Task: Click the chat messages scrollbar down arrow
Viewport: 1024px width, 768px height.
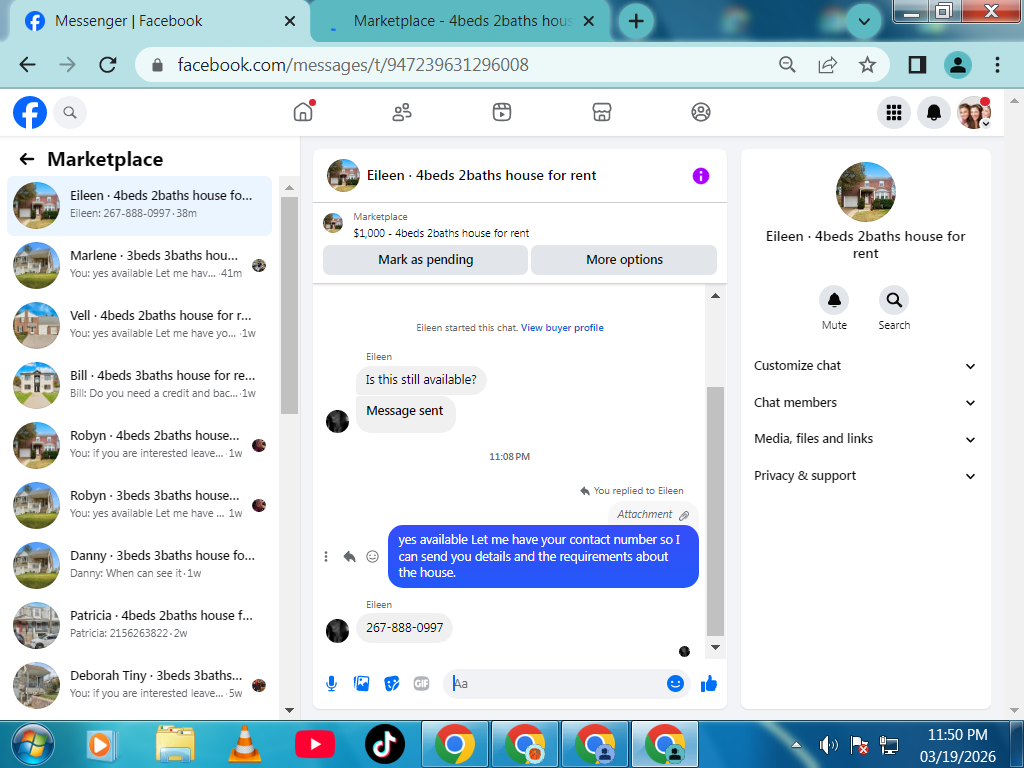Action: [x=716, y=647]
